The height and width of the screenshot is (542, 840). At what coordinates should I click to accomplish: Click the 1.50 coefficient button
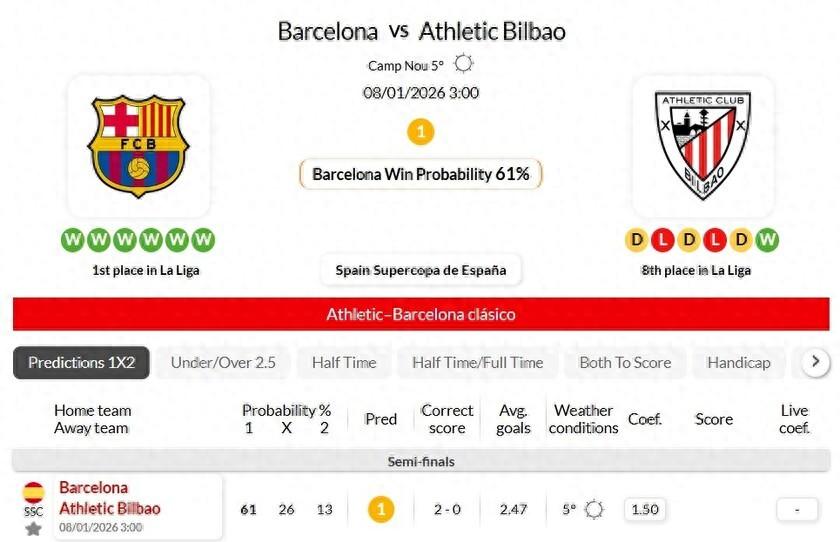(x=645, y=509)
